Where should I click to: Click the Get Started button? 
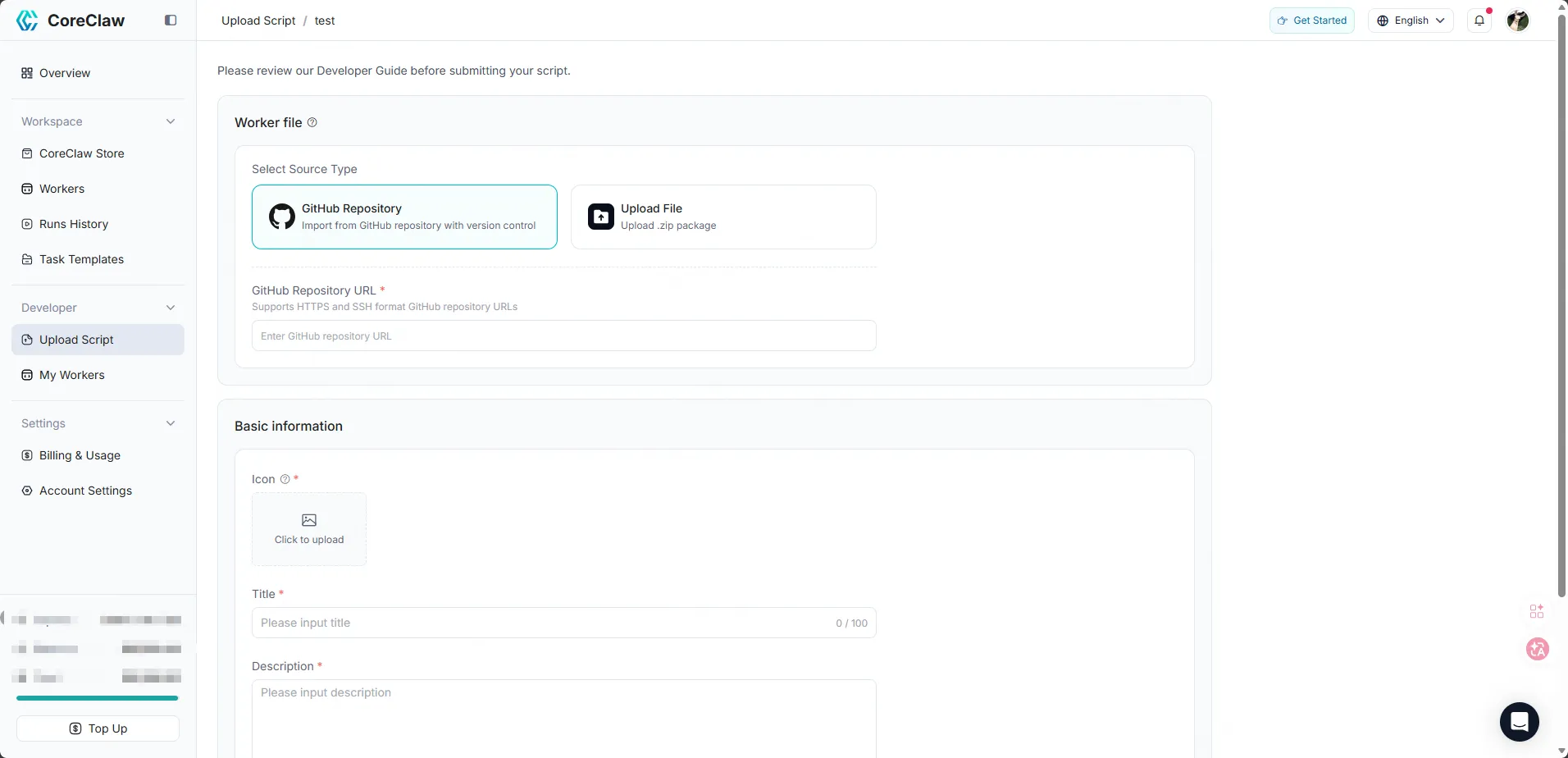1311,21
